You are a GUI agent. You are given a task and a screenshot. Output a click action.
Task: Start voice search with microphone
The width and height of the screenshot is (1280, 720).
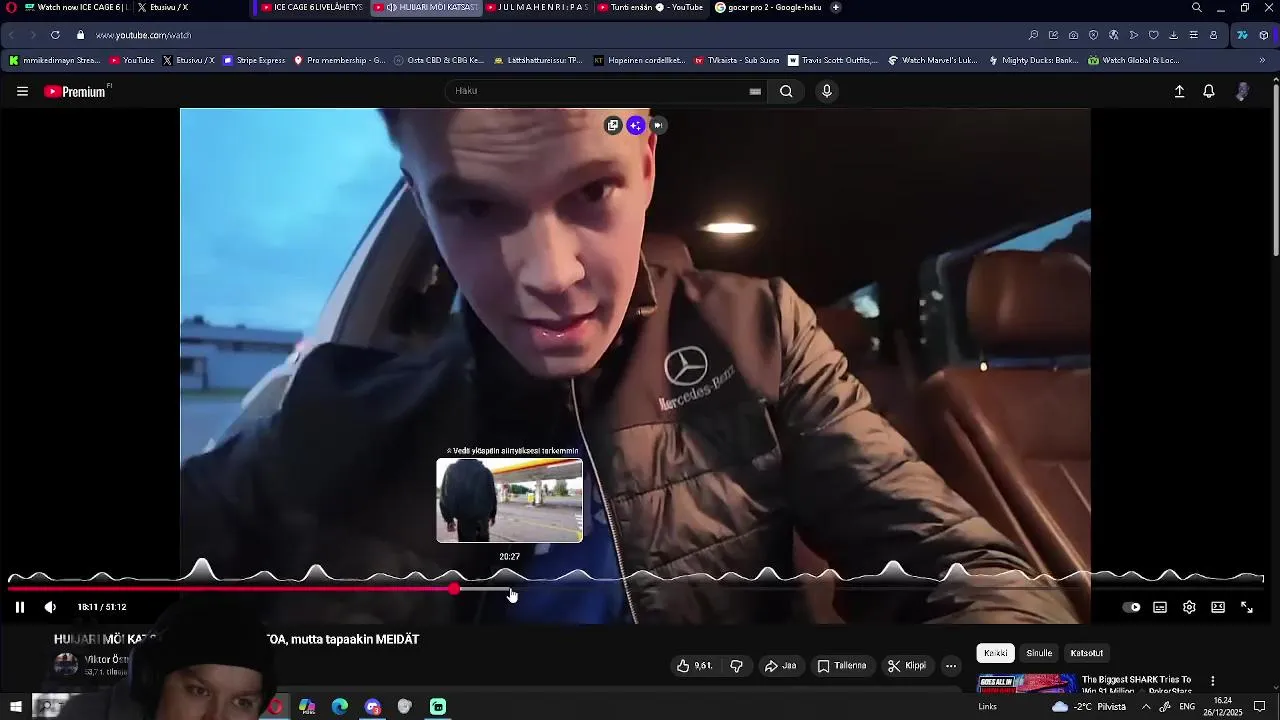[826, 91]
